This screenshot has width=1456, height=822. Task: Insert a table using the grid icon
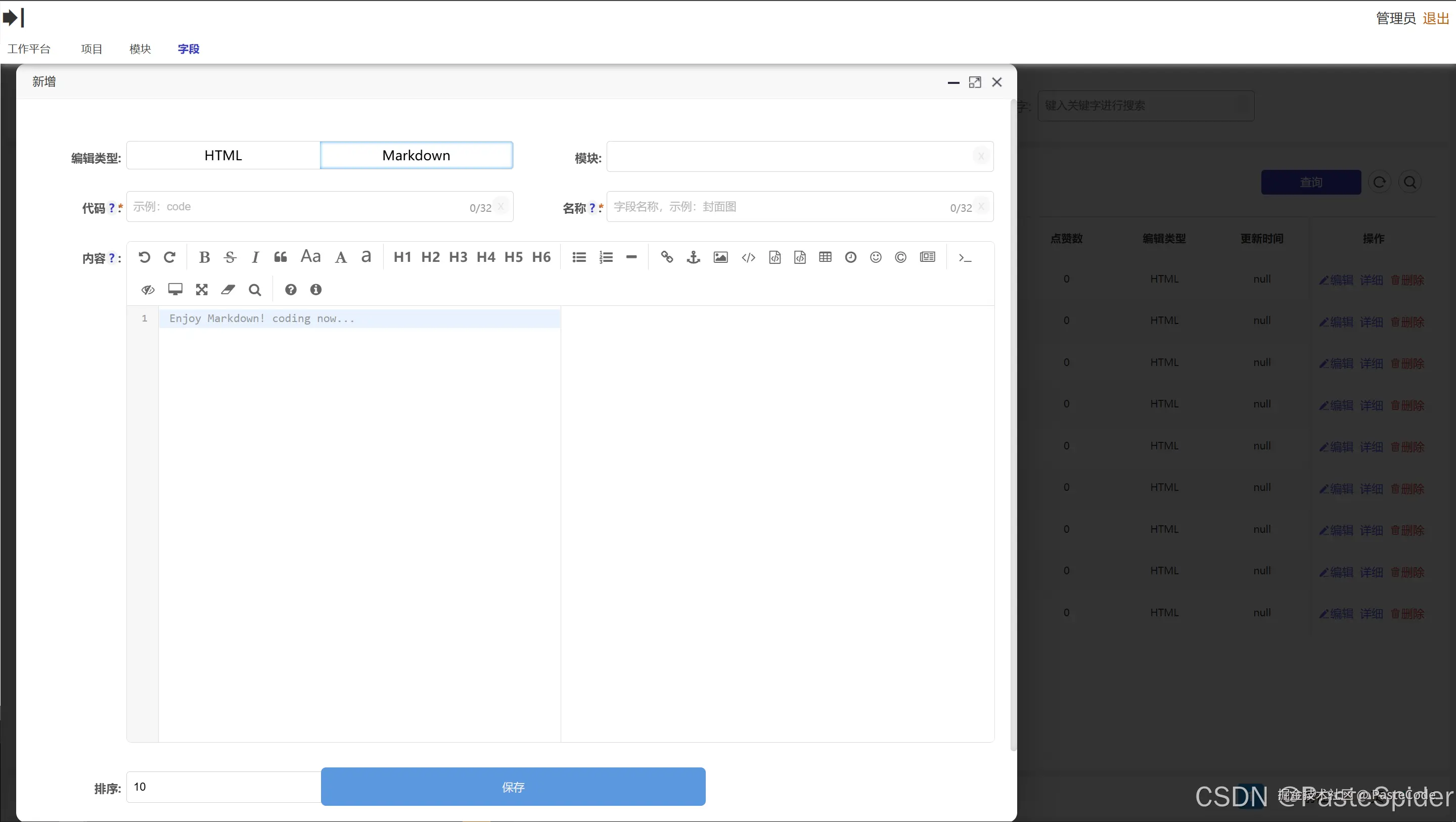tap(825, 258)
